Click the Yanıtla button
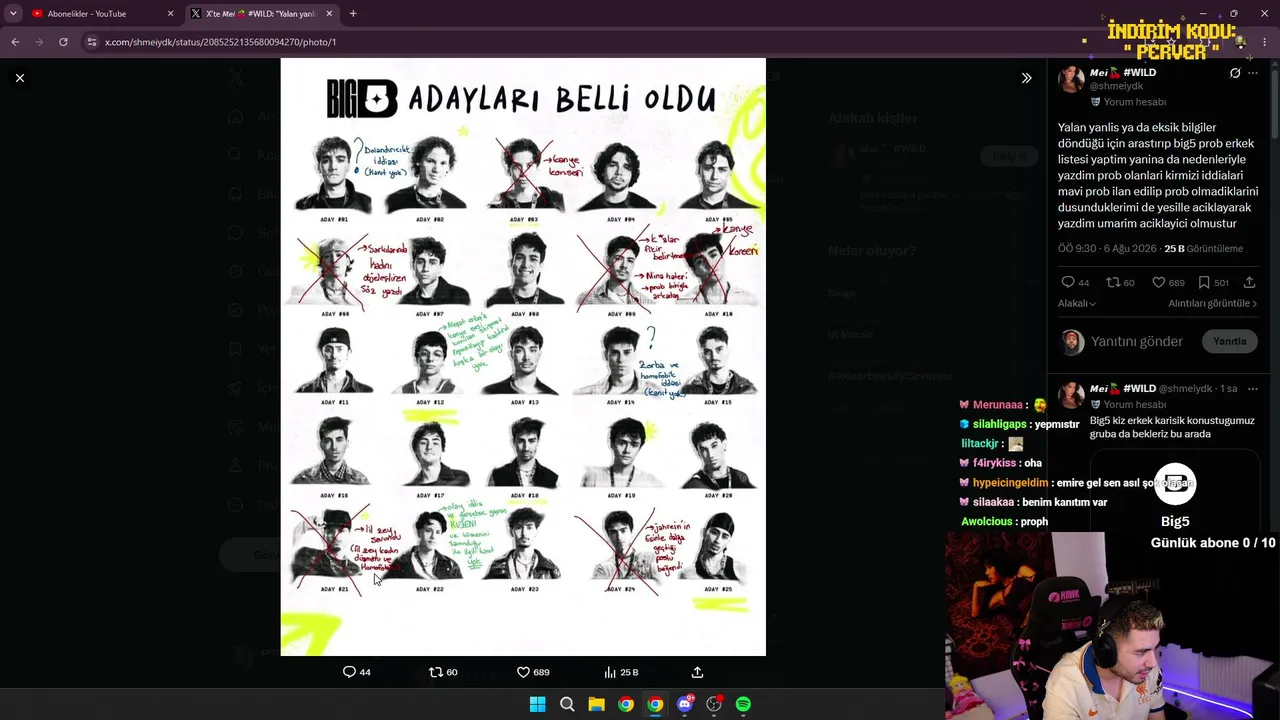This screenshot has height=720, width=1280. (x=1229, y=341)
